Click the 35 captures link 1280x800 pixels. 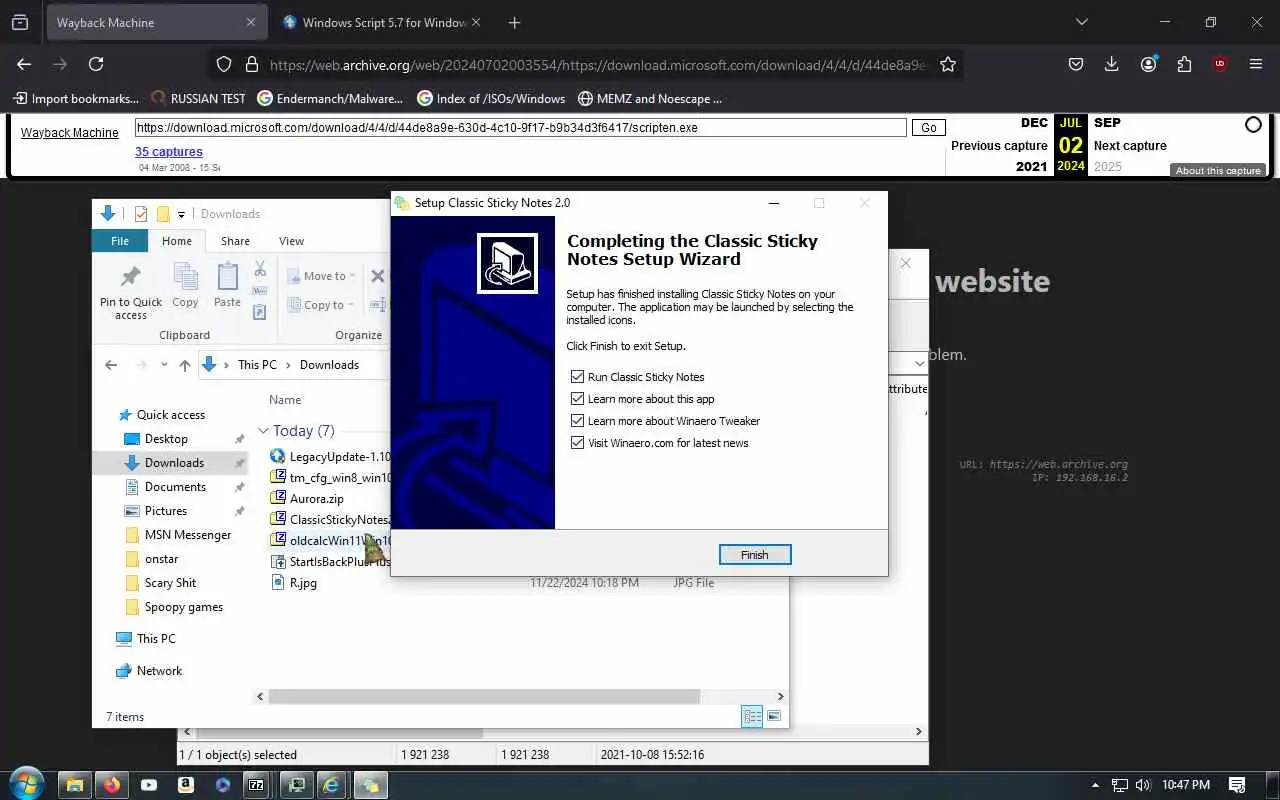(169, 152)
